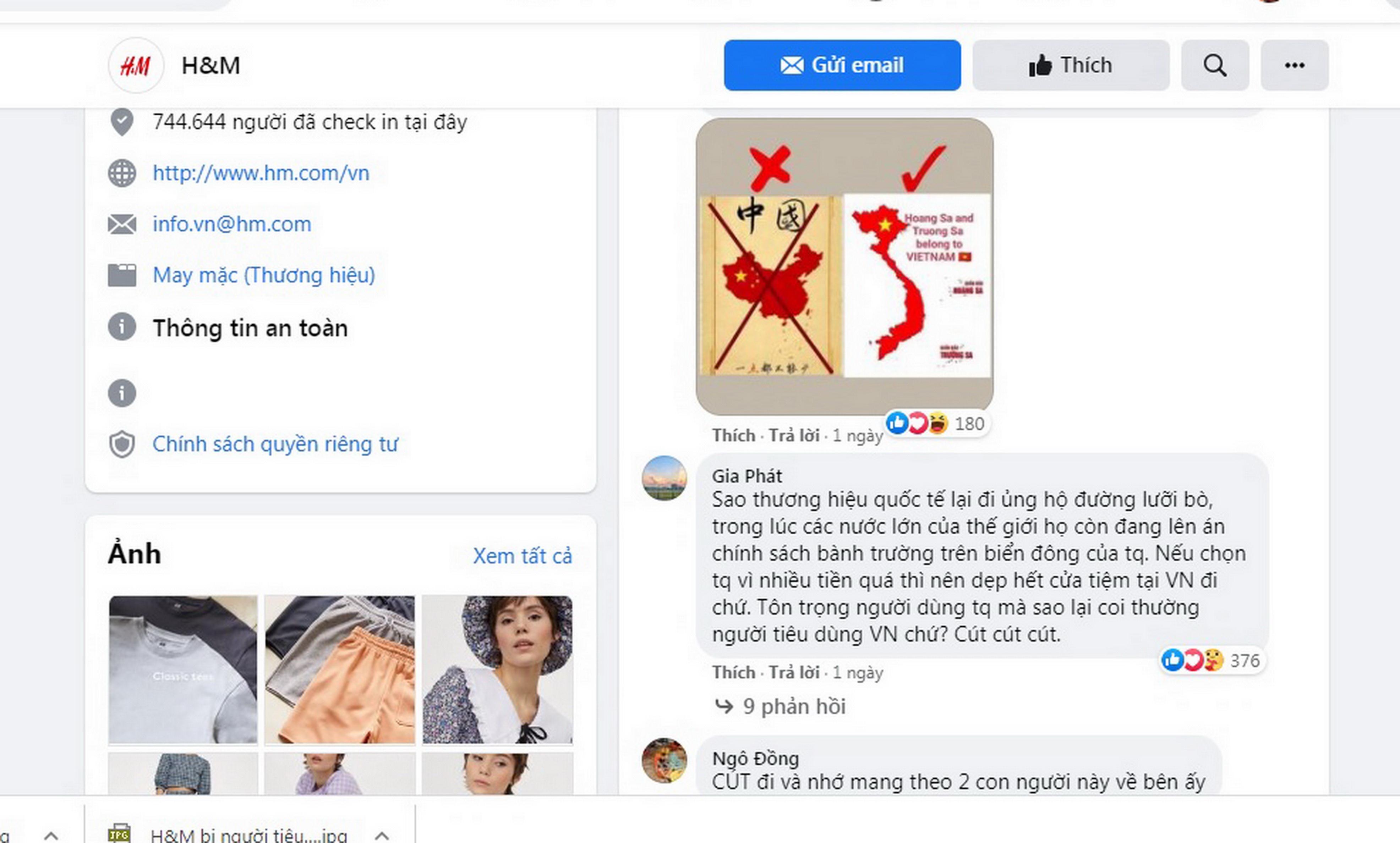This screenshot has width=1400, height=843.
Task: Click the info icon beside Thông tin an toàn
Action: pos(122,327)
